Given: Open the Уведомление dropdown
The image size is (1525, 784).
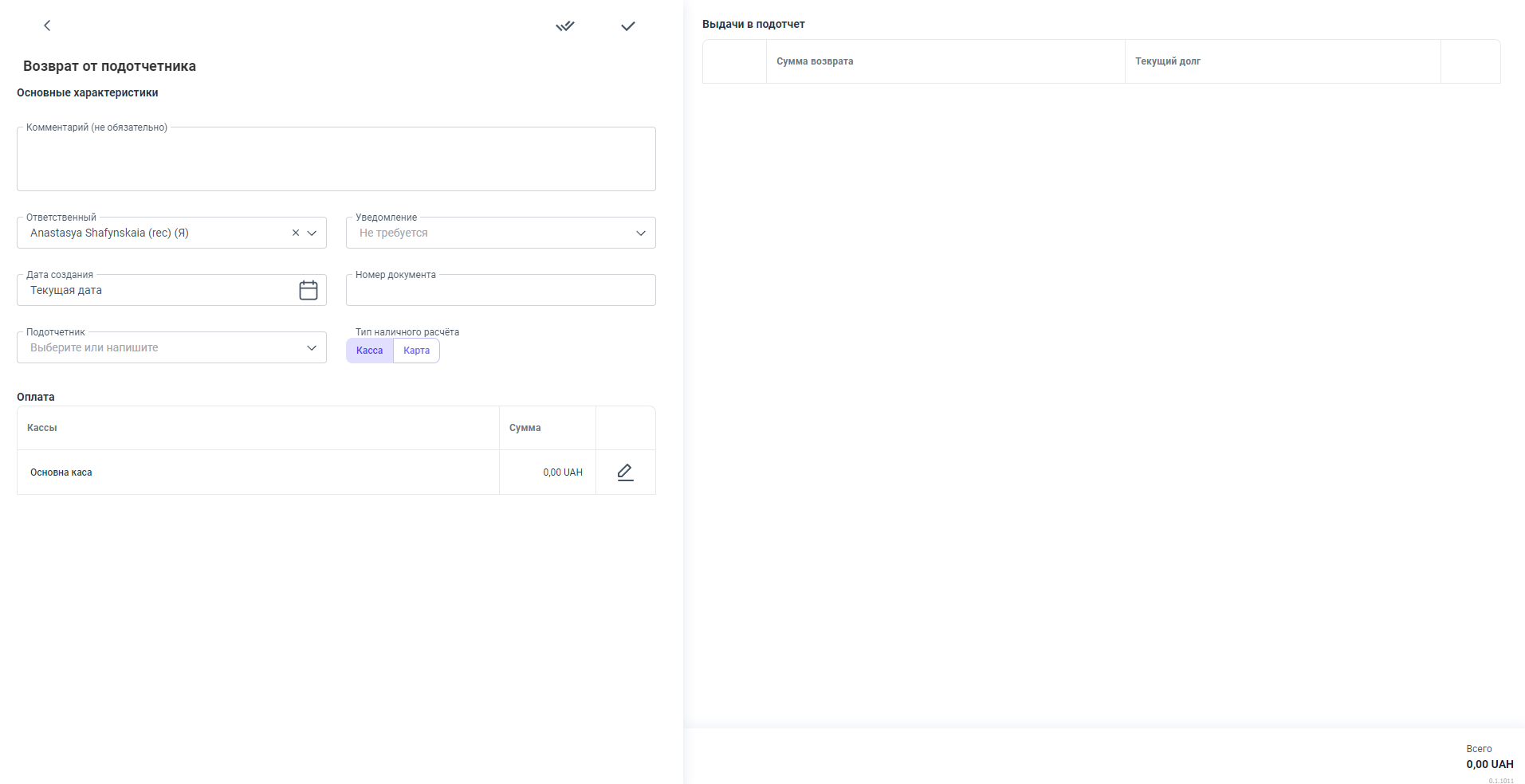Looking at the screenshot, I should (x=501, y=233).
